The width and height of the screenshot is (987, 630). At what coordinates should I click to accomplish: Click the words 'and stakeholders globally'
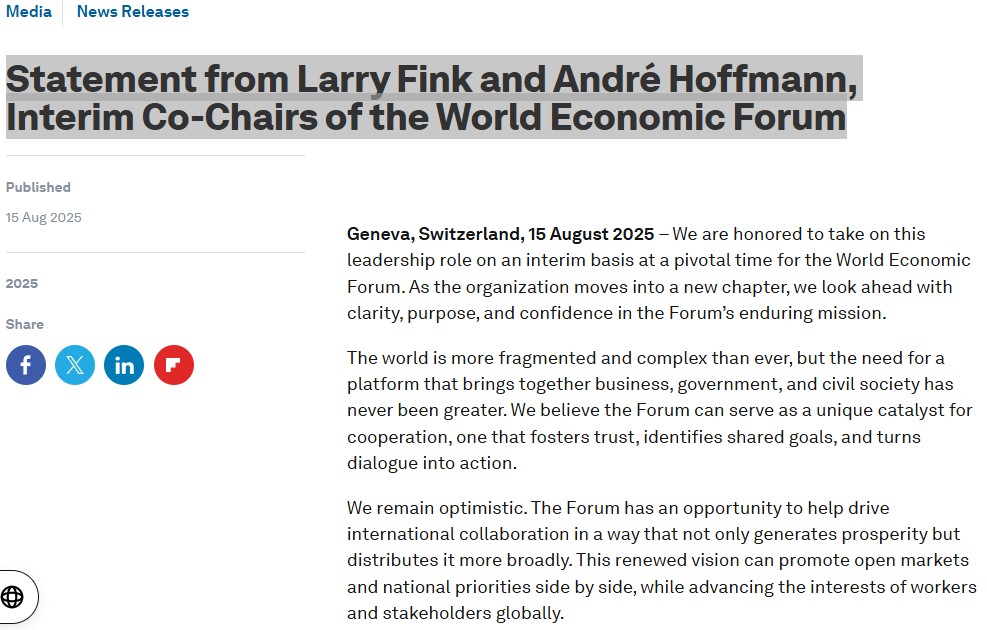453,613
